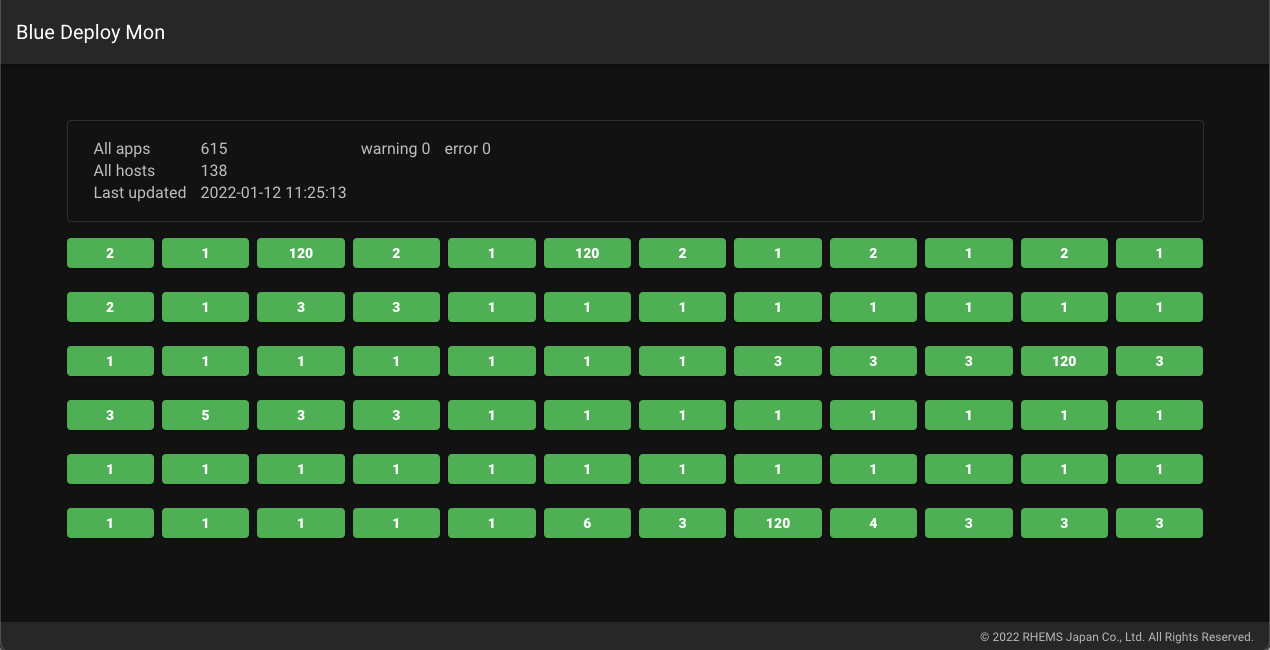
Task: Click the Last updated timestamp
Action: click(x=273, y=193)
